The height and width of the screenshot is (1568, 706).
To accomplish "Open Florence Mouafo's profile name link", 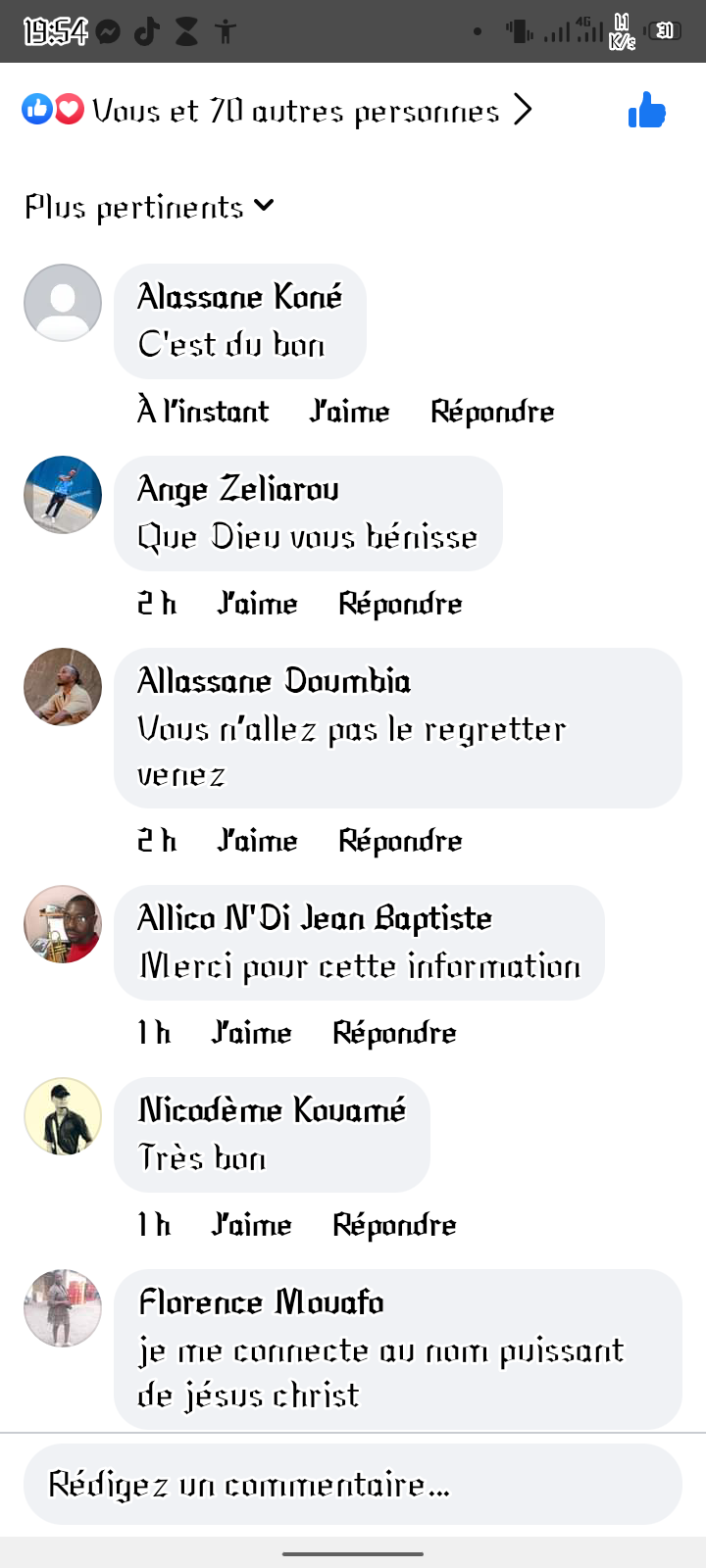I will tap(261, 1302).
